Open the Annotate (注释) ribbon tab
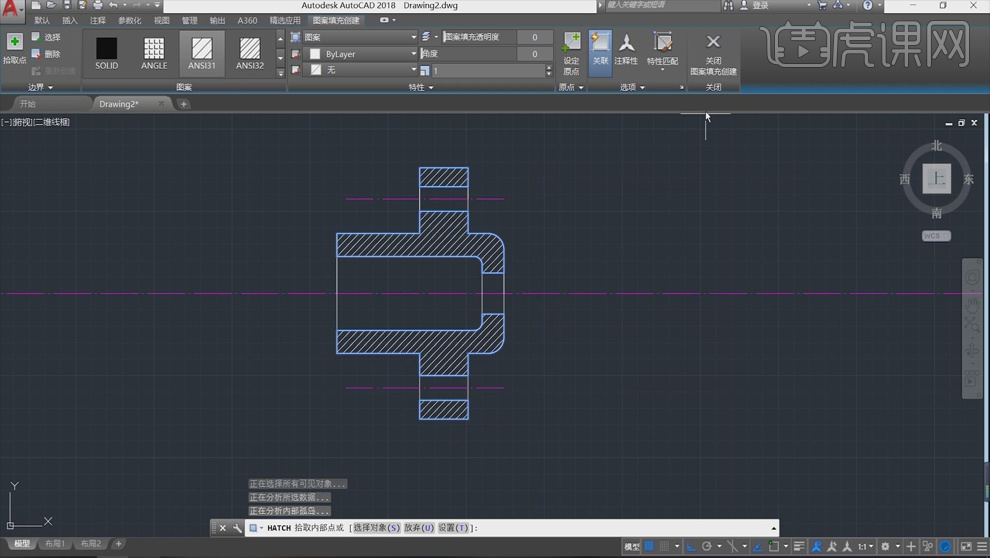Screen dimensions: 990x558 98,20
